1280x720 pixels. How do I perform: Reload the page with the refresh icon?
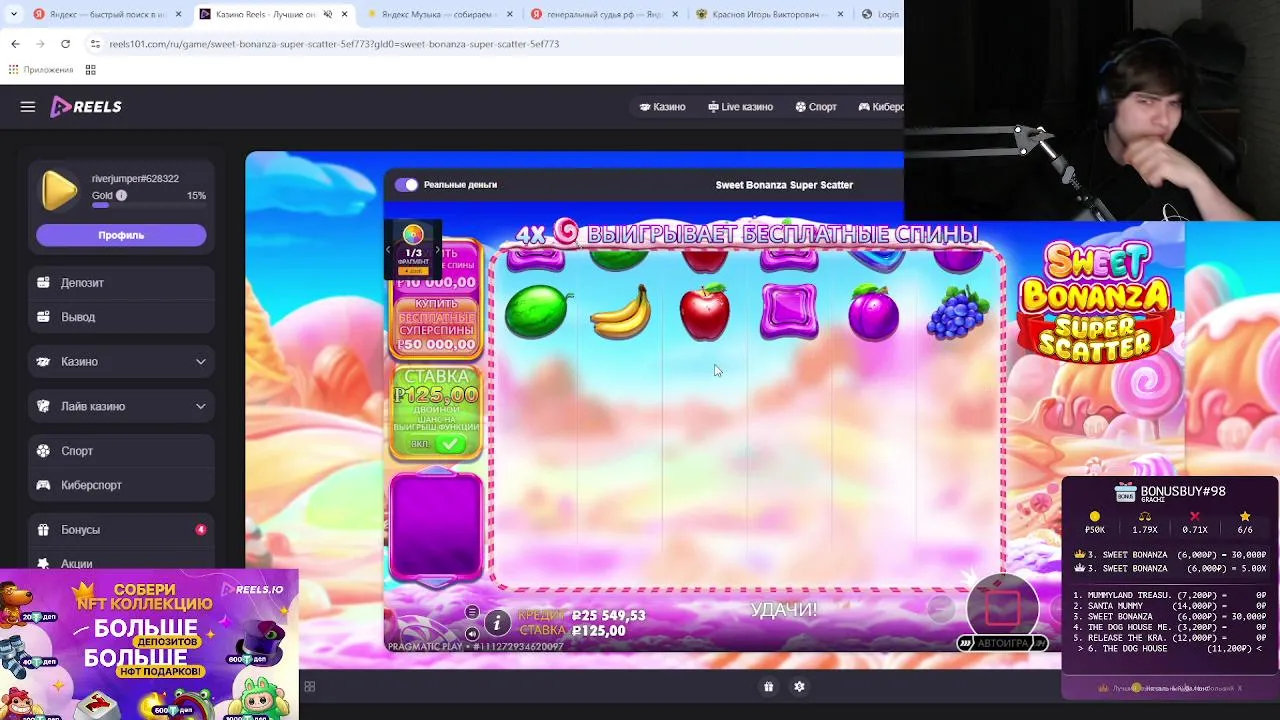[65, 44]
